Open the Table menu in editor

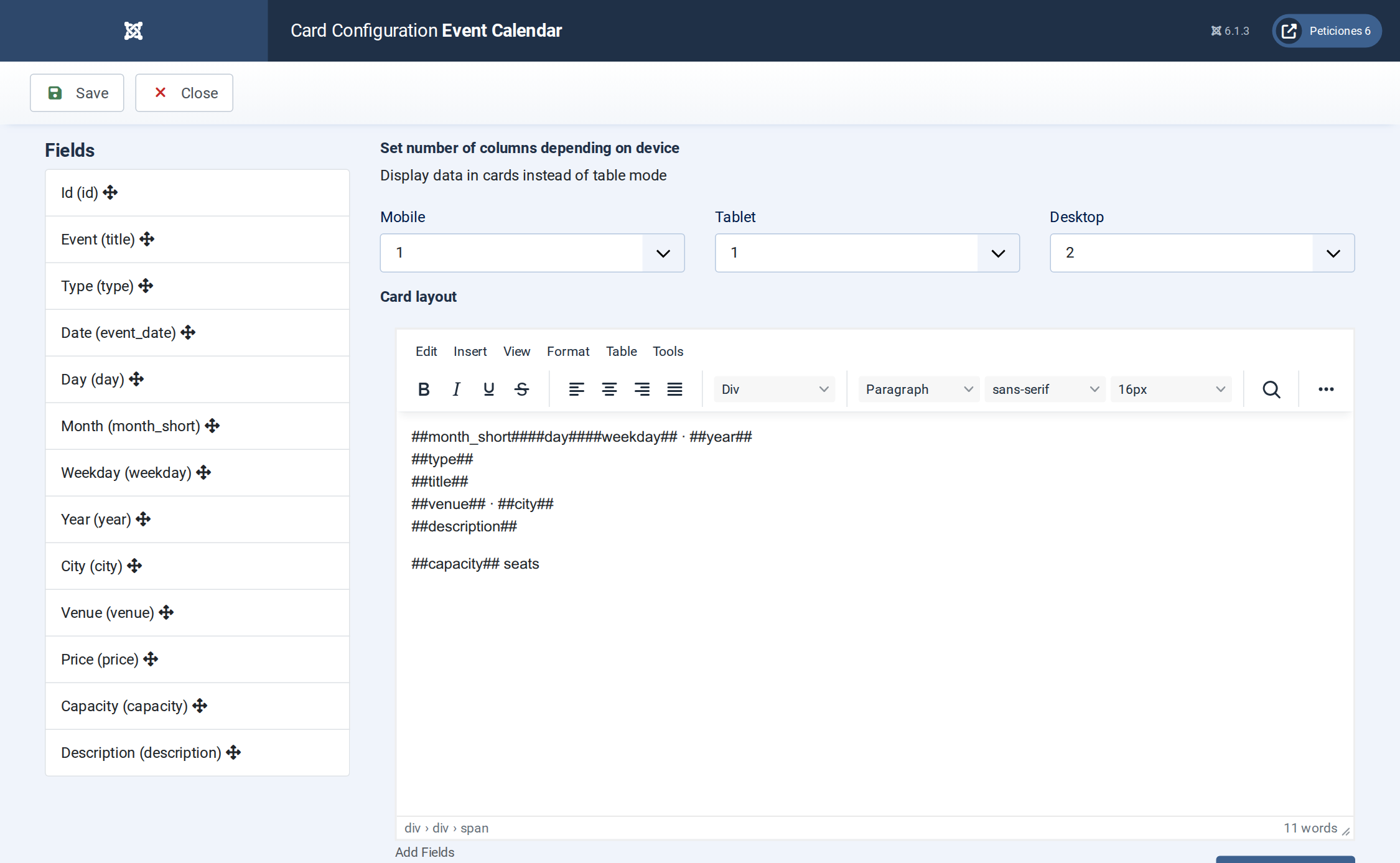coord(622,352)
